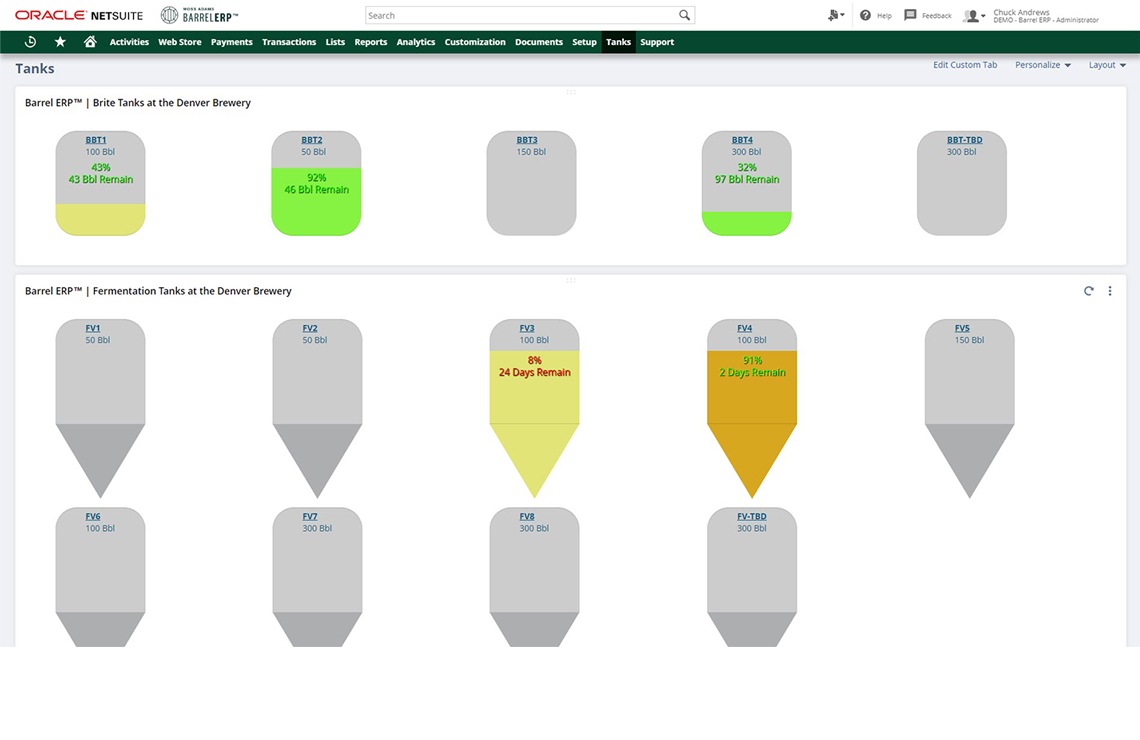This screenshot has height=740, width=1140.
Task: Open the BBT2 tank link
Action: click(x=312, y=140)
